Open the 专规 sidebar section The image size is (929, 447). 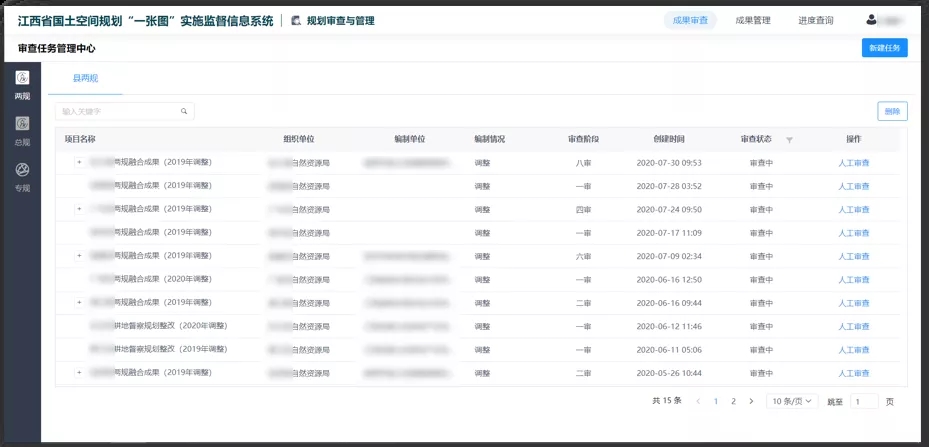[x=22, y=175]
